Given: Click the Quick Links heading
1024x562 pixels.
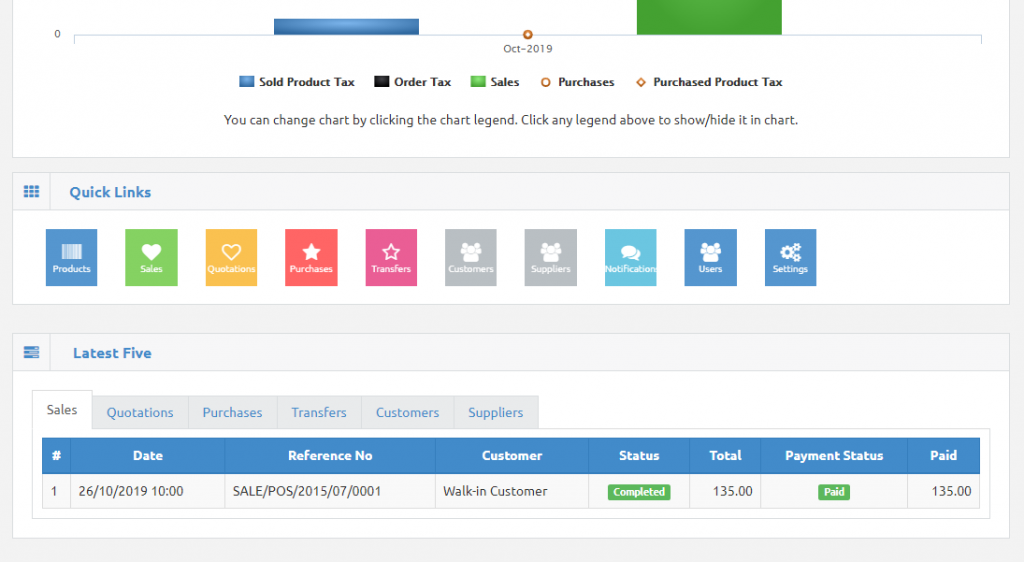Looking at the screenshot, I should (x=110, y=192).
